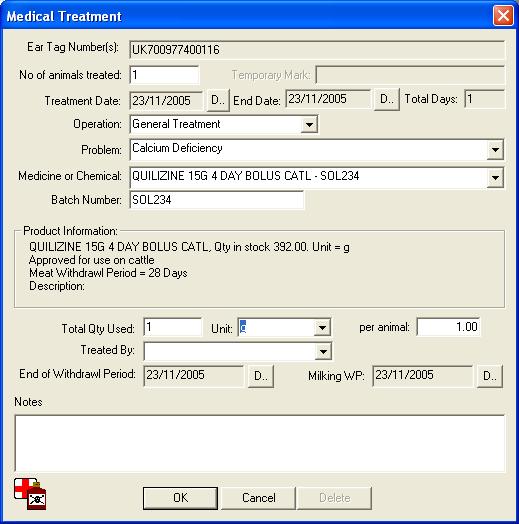Click the per animal quantity field

click(448, 327)
